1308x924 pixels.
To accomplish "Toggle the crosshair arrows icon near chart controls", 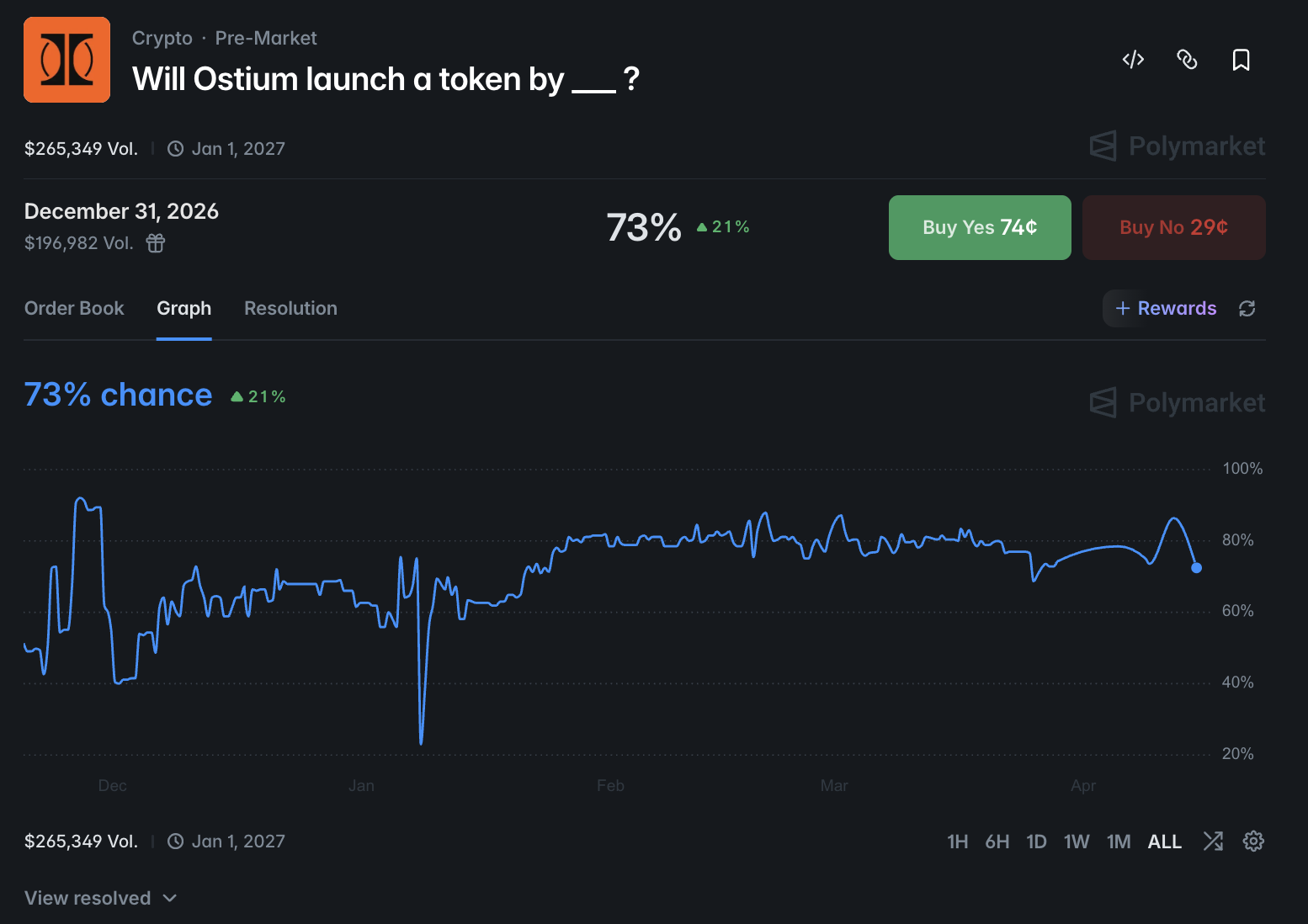I will (x=1213, y=841).
